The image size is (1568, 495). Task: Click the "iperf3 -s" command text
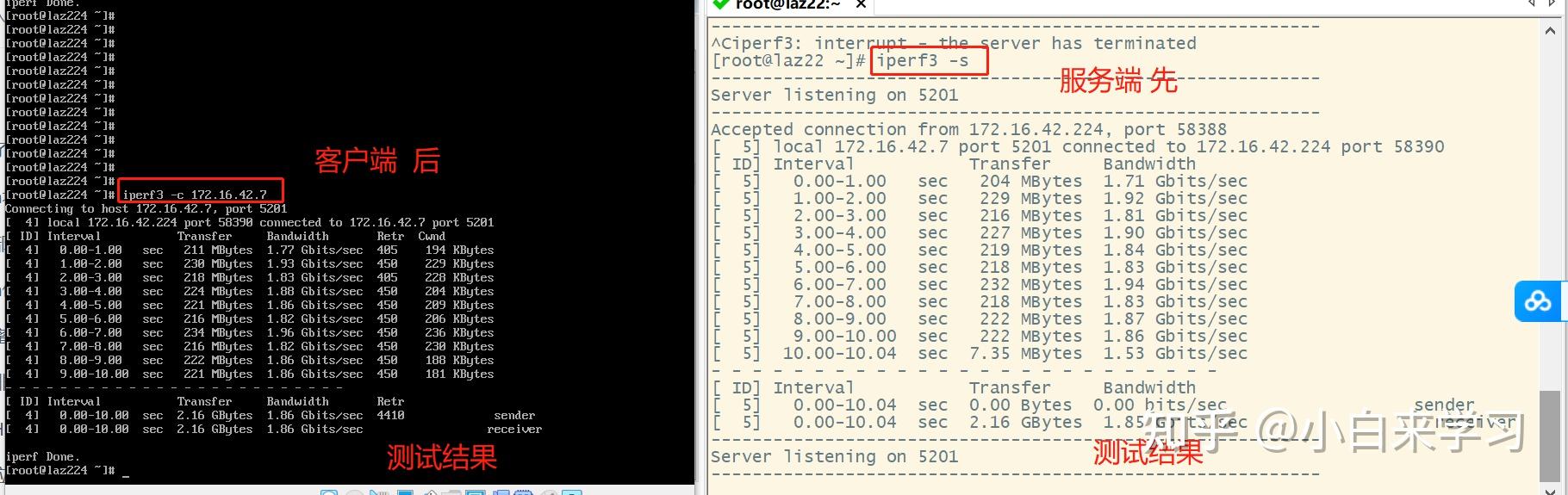[x=923, y=61]
